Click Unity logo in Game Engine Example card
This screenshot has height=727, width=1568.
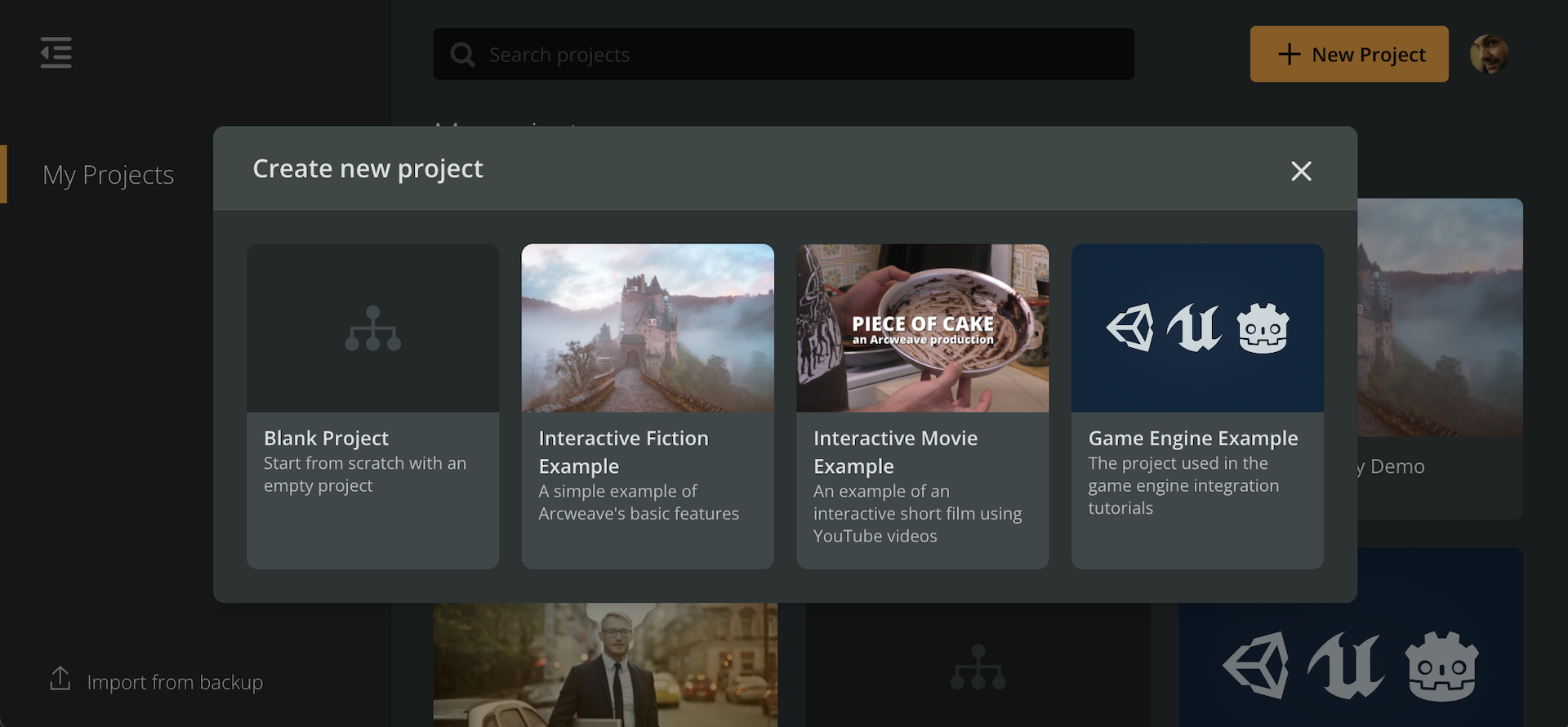point(1131,328)
